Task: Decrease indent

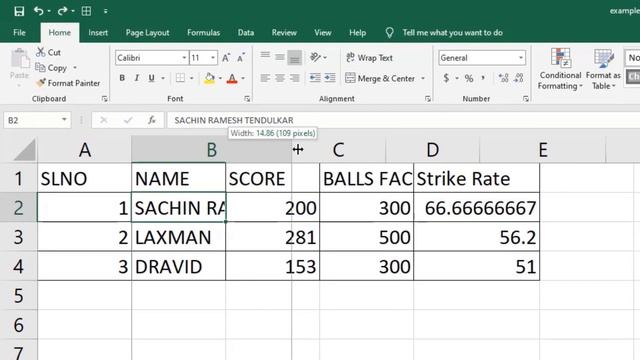Action: 315,78
